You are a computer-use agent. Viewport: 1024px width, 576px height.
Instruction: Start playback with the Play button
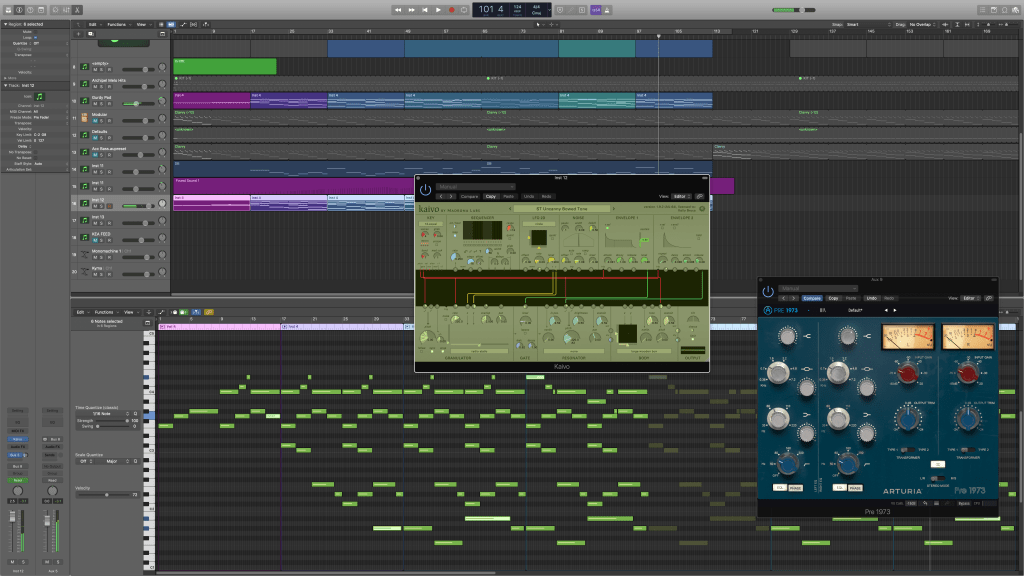(x=438, y=10)
